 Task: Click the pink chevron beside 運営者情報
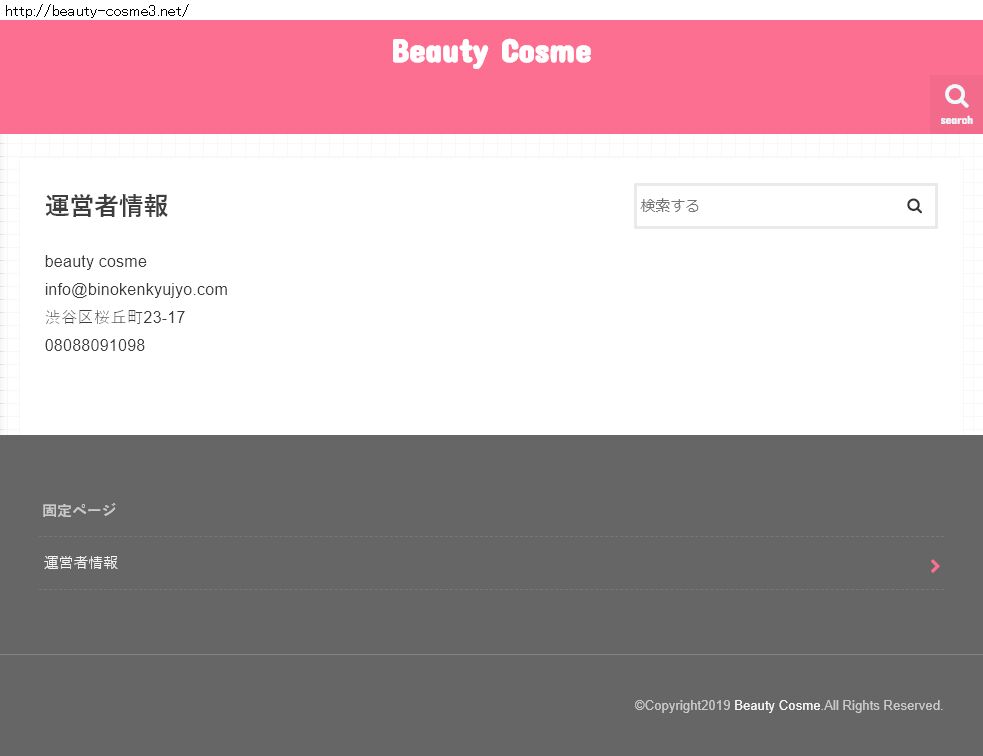coord(935,566)
